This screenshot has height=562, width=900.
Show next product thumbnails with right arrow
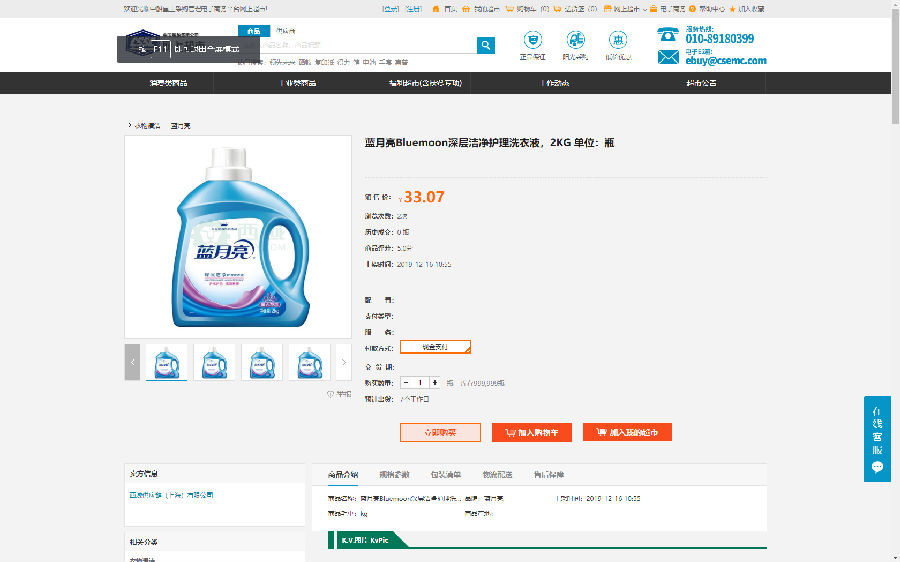tap(343, 362)
